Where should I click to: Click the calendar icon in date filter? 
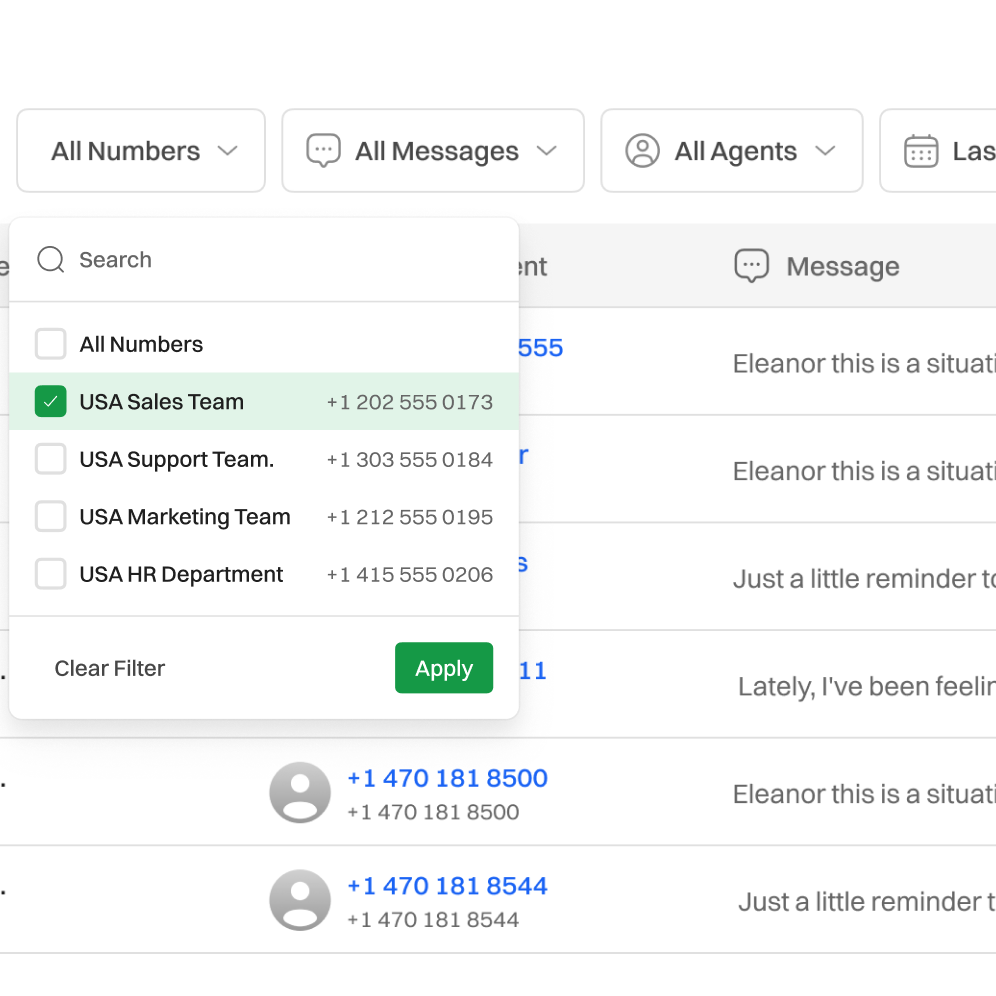[x=920, y=151]
